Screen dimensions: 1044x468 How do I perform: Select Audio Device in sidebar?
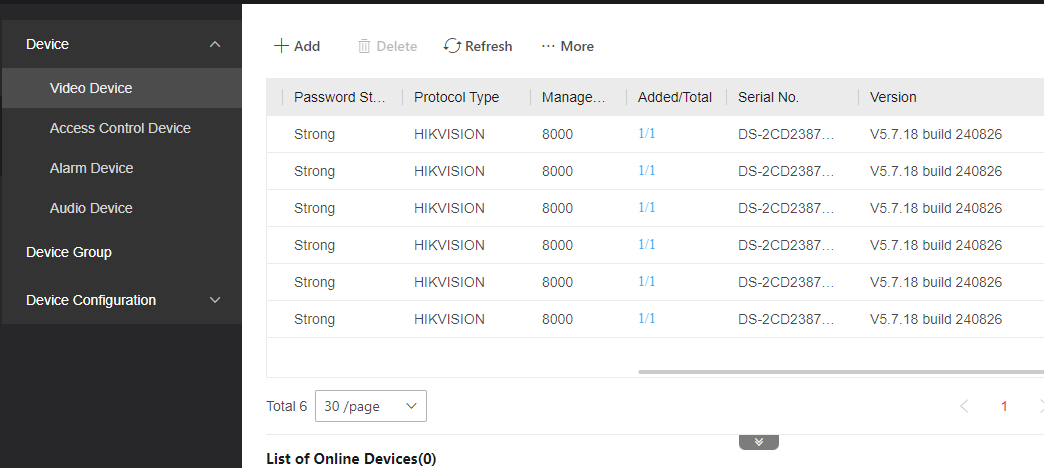pos(91,208)
